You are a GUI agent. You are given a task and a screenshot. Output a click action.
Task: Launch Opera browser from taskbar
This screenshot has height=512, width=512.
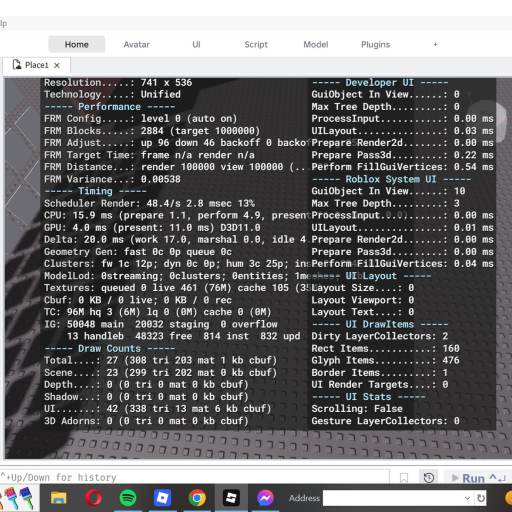(x=93, y=498)
